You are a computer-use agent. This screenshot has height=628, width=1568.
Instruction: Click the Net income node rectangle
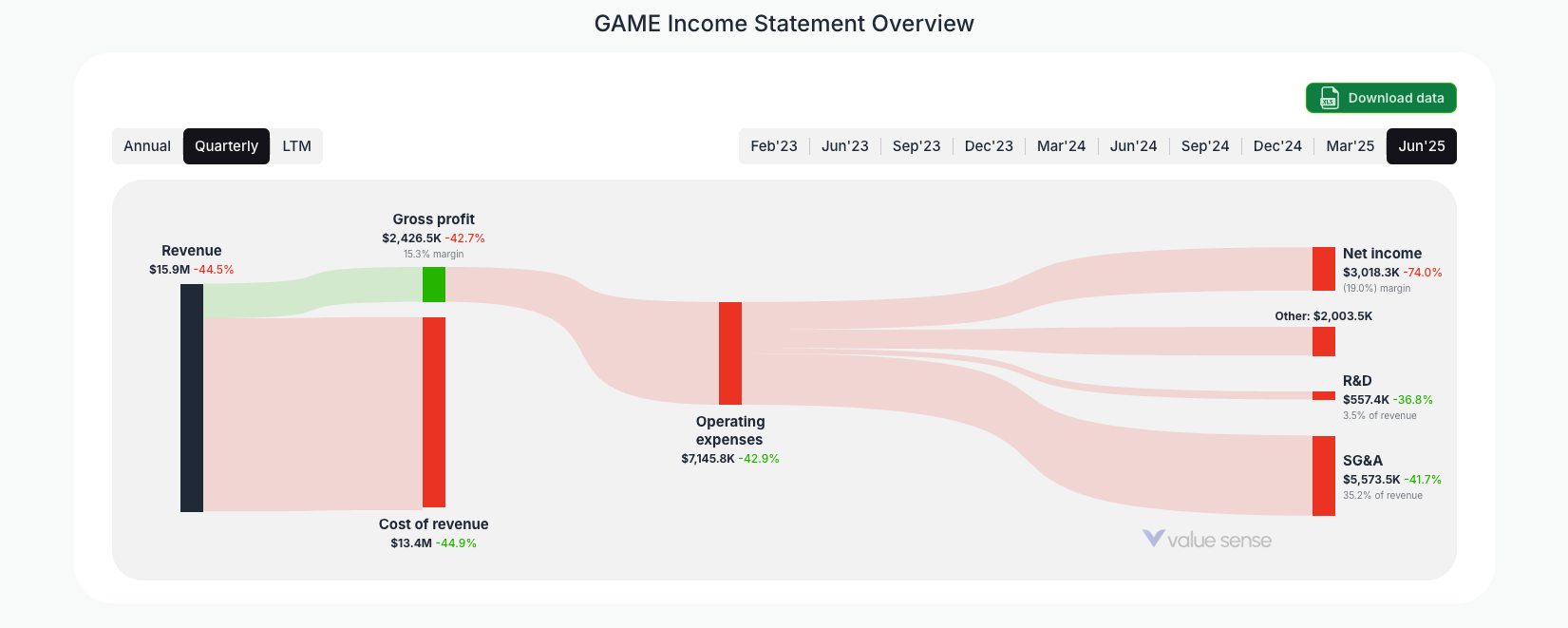tap(1324, 269)
